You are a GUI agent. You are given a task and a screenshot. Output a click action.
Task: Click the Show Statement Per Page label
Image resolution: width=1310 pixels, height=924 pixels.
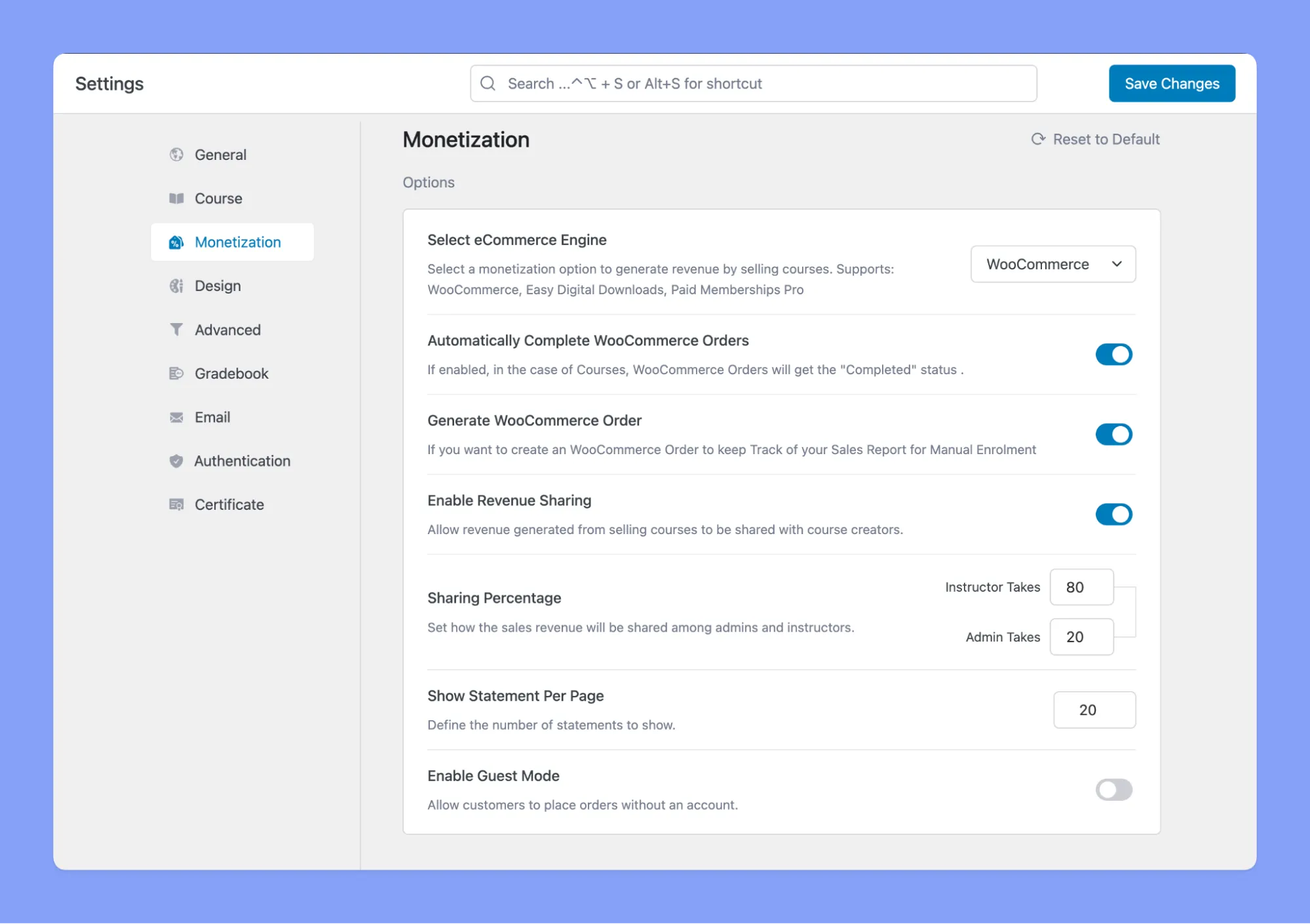pos(516,696)
